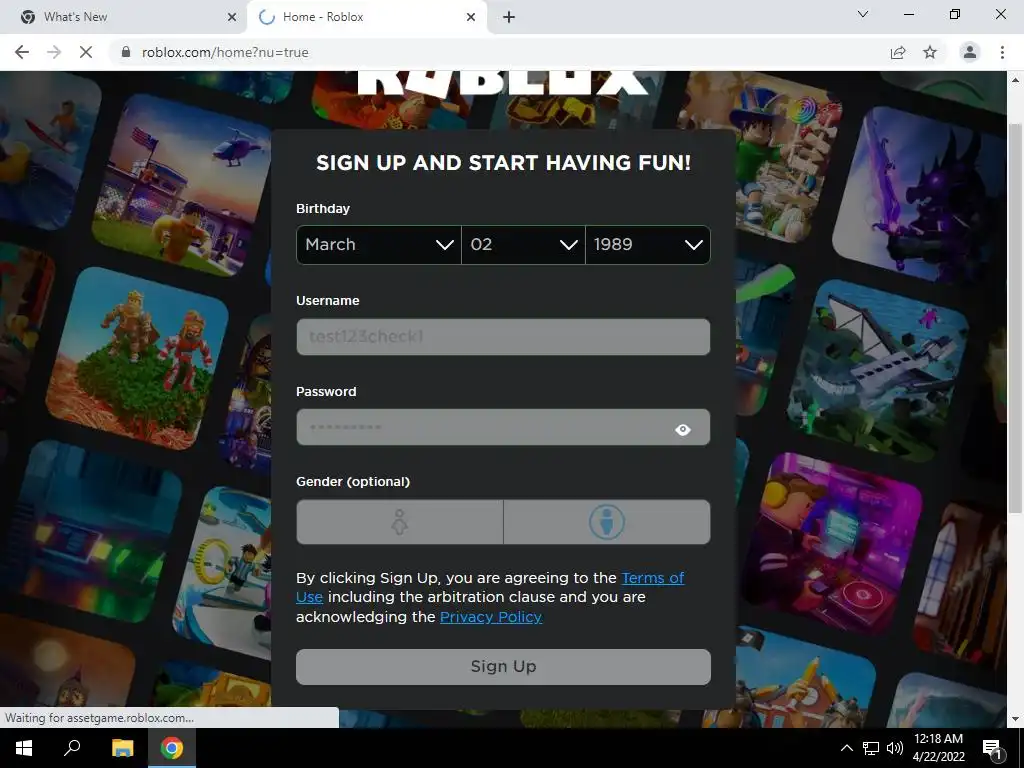This screenshot has width=1024, height=768.
Task: Click the crashed airplane game thumbnail
Action: pos(878,371)
